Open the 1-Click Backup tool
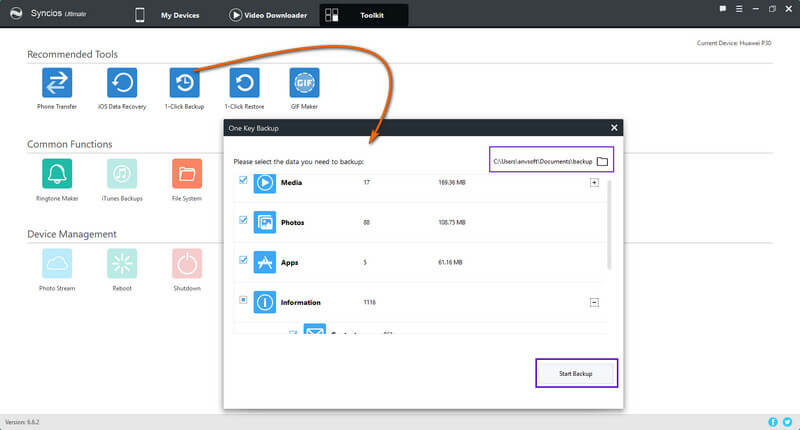This screenshot has height=430, width=800. click(185, 83)
